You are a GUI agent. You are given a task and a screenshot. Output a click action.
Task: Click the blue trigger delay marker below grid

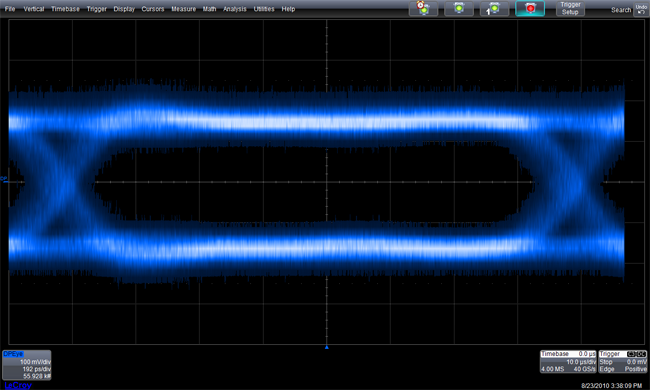(327, 347)
